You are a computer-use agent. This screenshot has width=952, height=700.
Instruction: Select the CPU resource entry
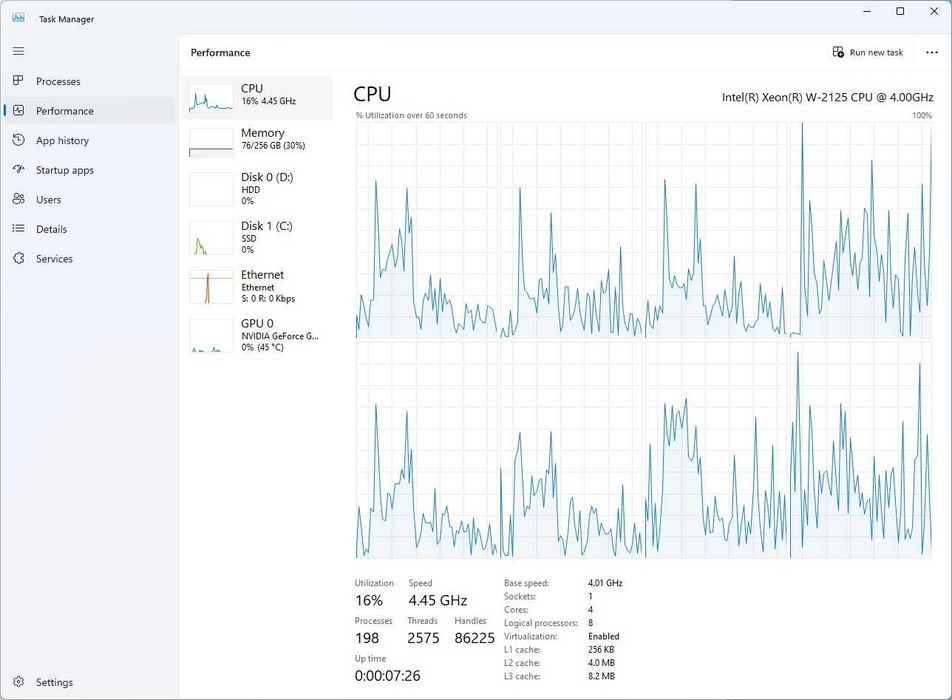[x=257, y=98]
